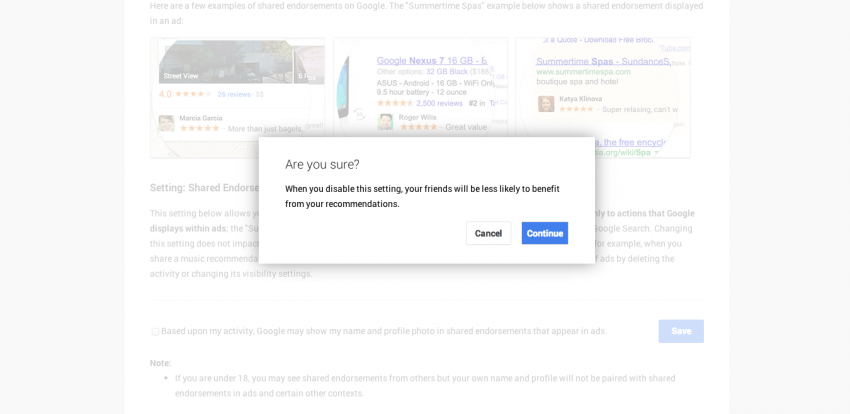Viewport: 850px width, 414px height.
Task: Click the 2,500 reviews link
Action: point(439,103)
